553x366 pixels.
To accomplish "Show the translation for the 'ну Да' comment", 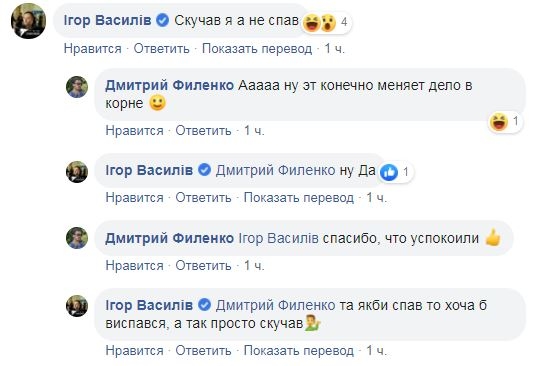I will click(299, 197).
